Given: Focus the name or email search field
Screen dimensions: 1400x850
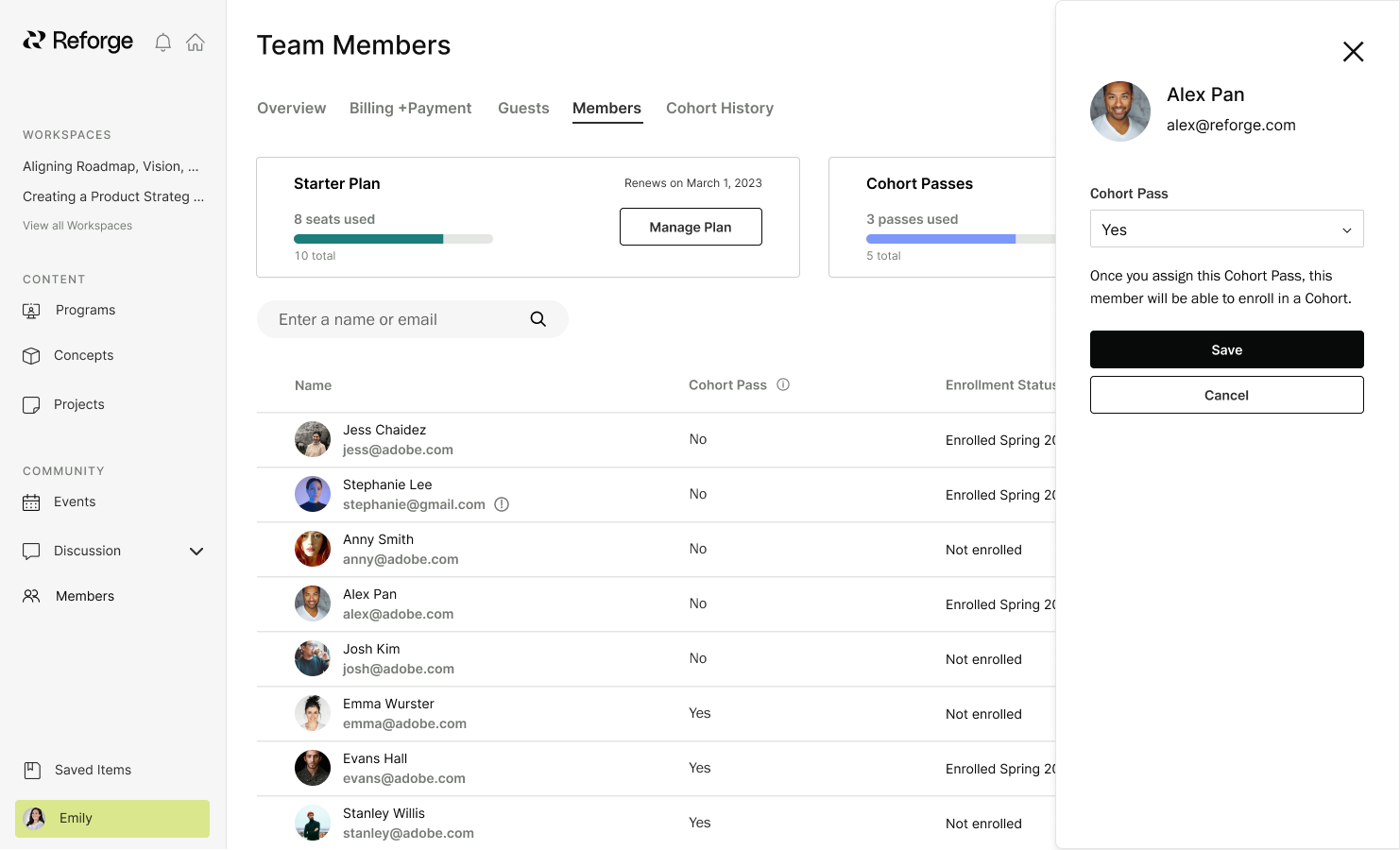Looking at the screenshot, I should click(413, 319).
